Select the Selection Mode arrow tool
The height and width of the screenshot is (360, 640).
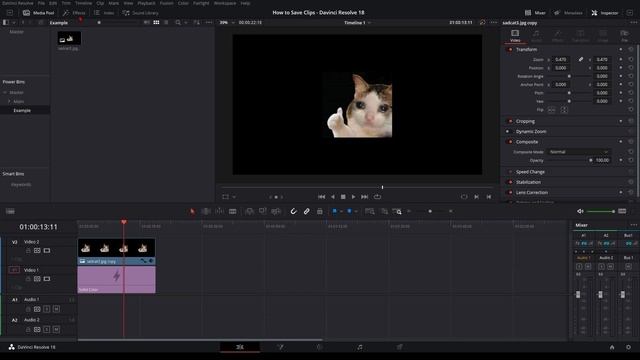point(192,211)
